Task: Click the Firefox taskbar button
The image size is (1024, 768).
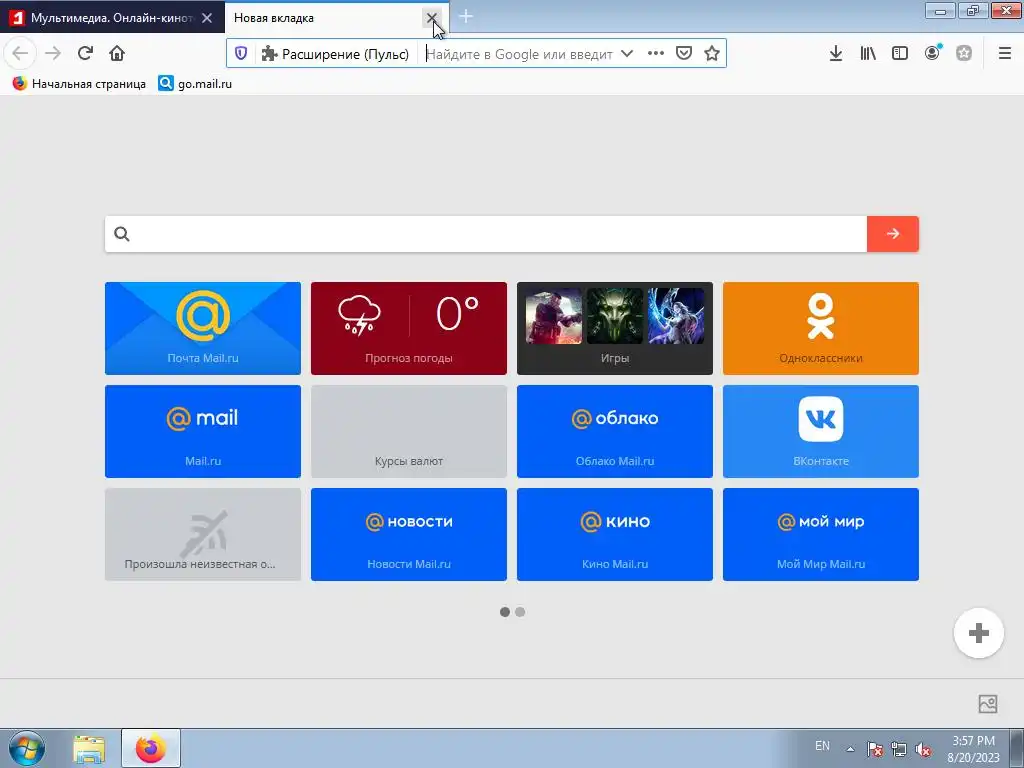Action: click(151, 748)
